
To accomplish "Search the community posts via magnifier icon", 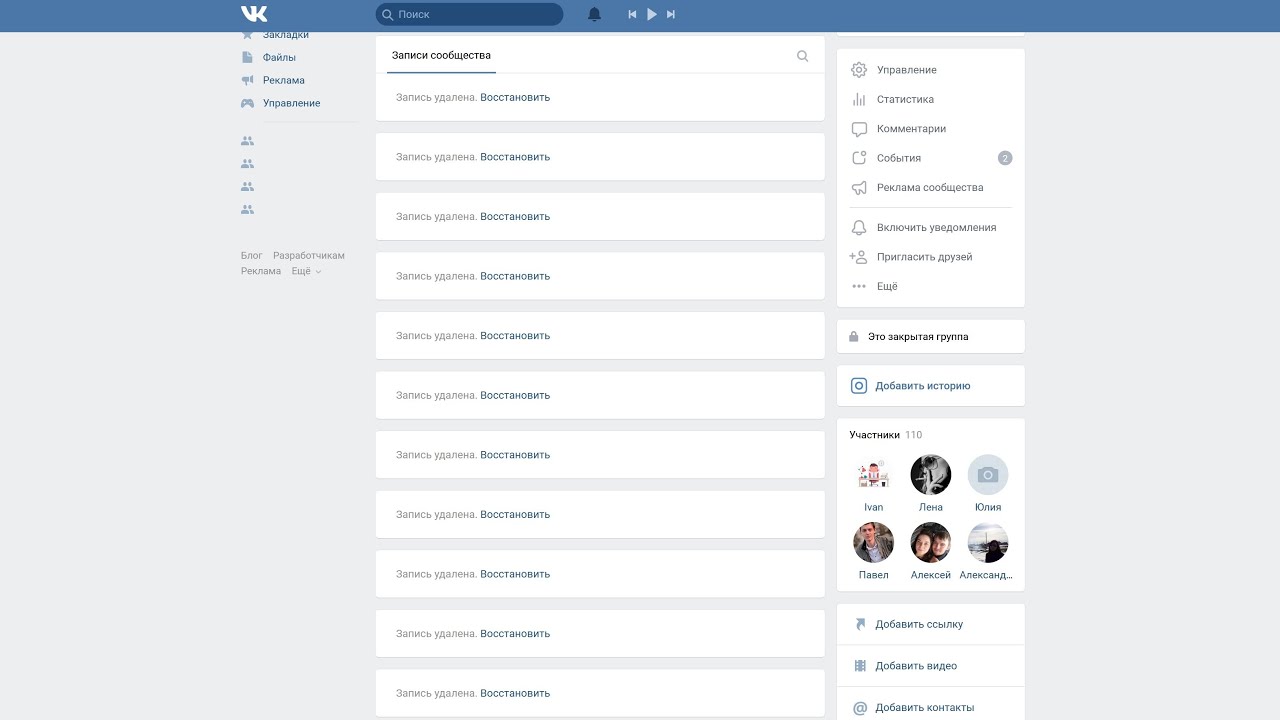I will click(802, 56).
